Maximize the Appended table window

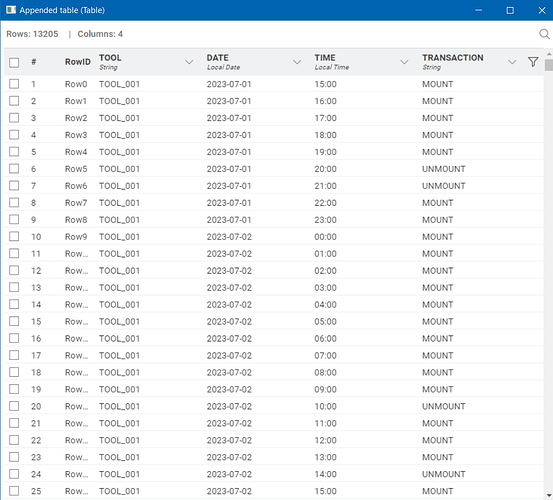pos(510,10)
